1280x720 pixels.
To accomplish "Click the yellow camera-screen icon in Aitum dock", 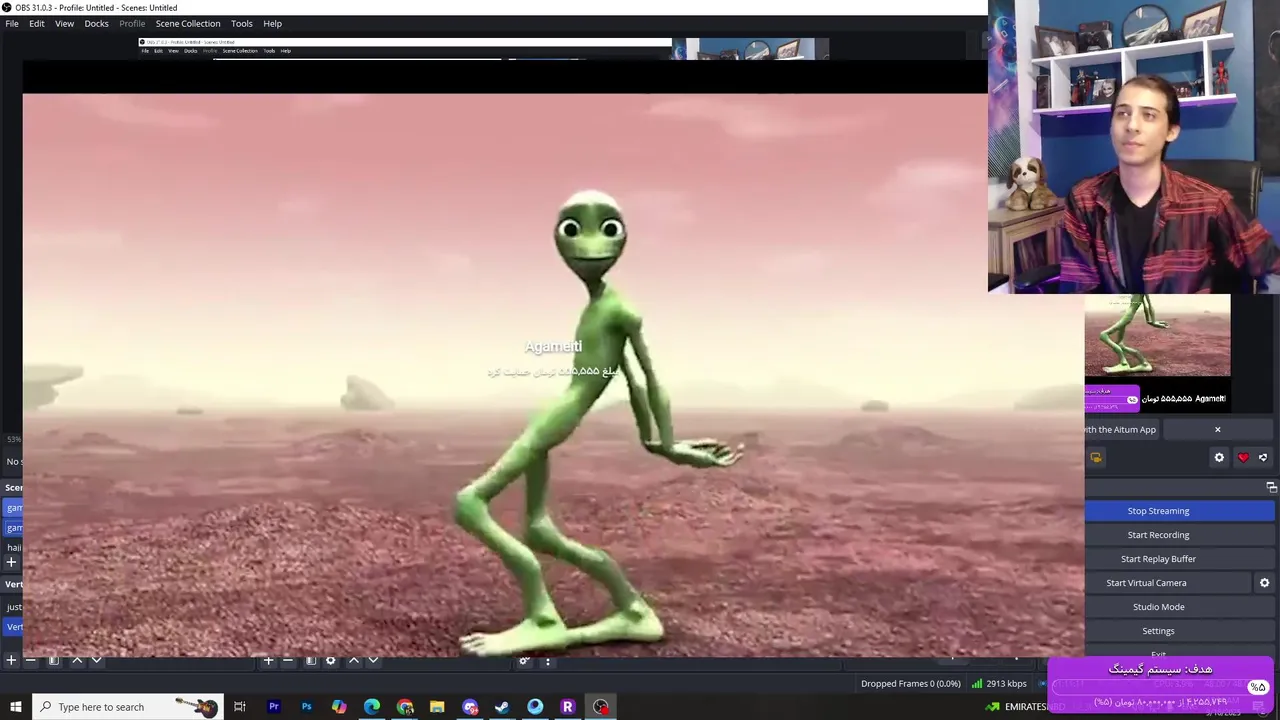I will click(x=1096, y=457).
